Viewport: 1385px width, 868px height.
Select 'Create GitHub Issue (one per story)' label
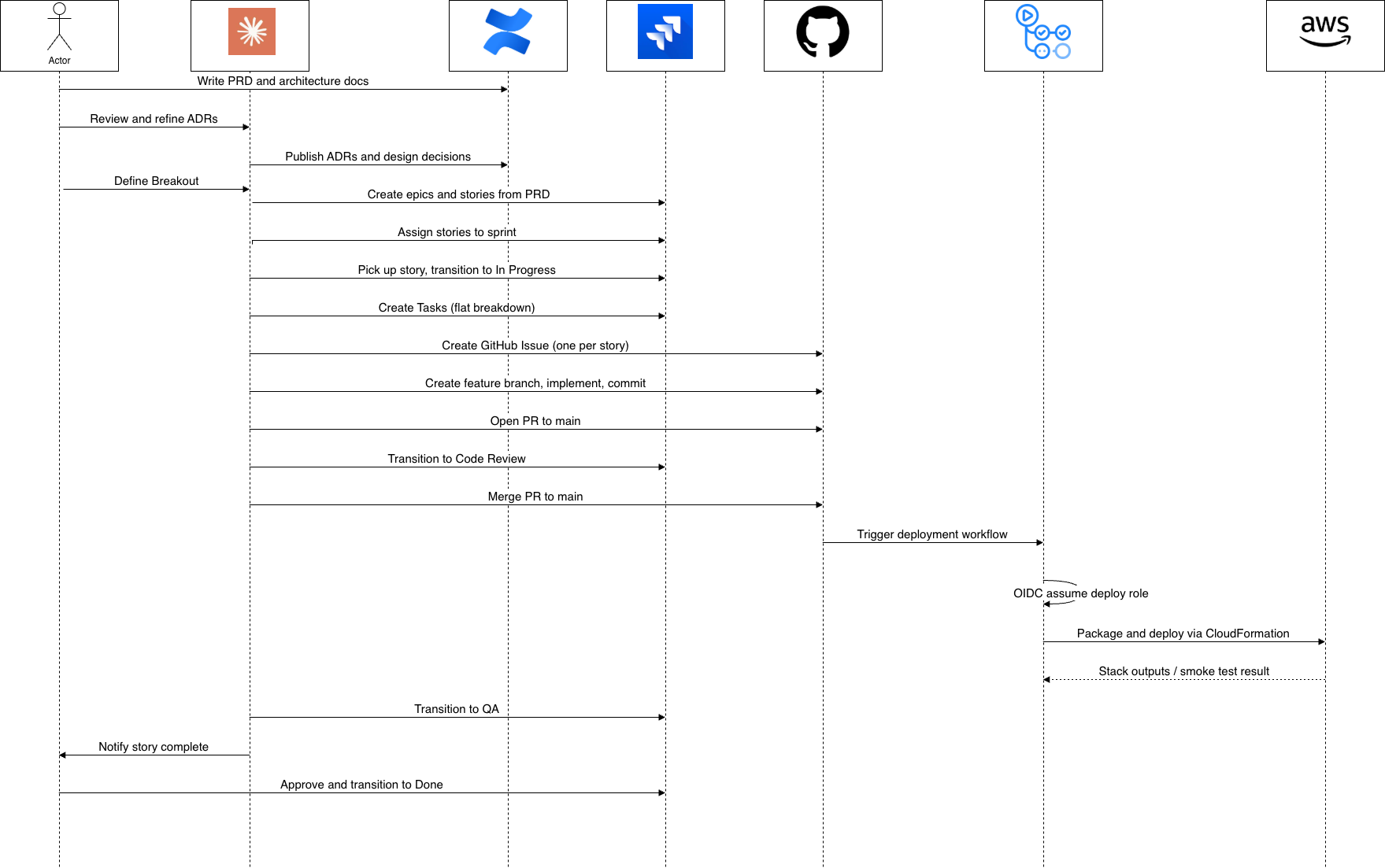(x=535, y=345)
